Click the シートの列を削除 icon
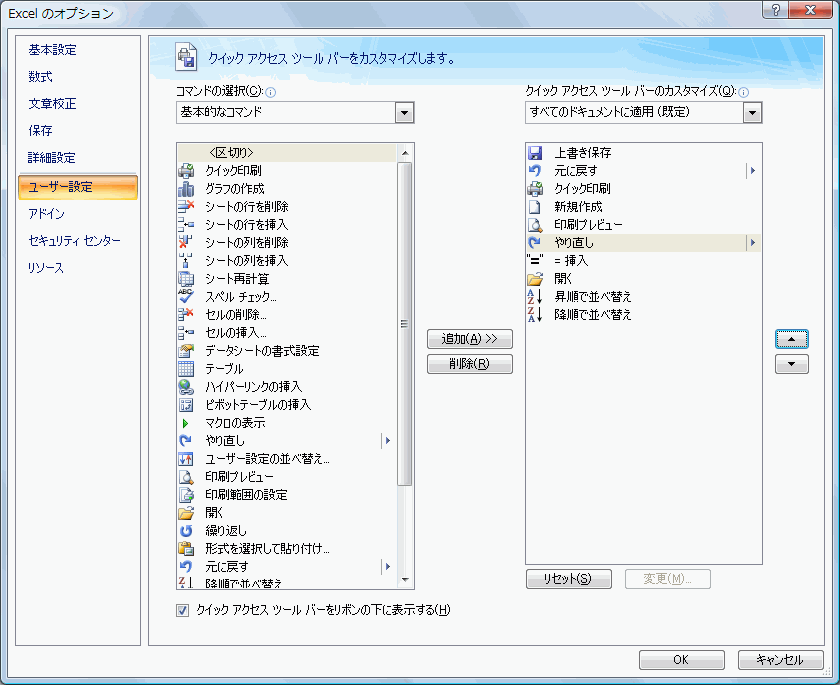Screen dimensions: 840x685 click(x=186, y=243)
